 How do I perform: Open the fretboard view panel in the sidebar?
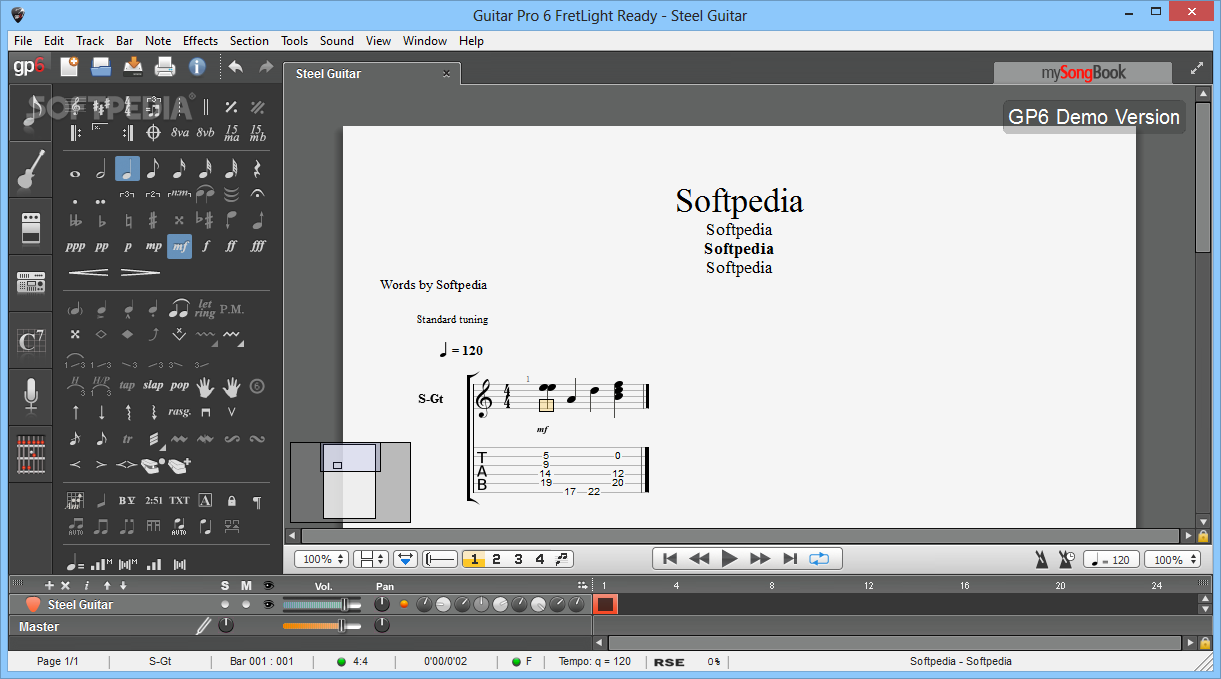click(32, 454)
